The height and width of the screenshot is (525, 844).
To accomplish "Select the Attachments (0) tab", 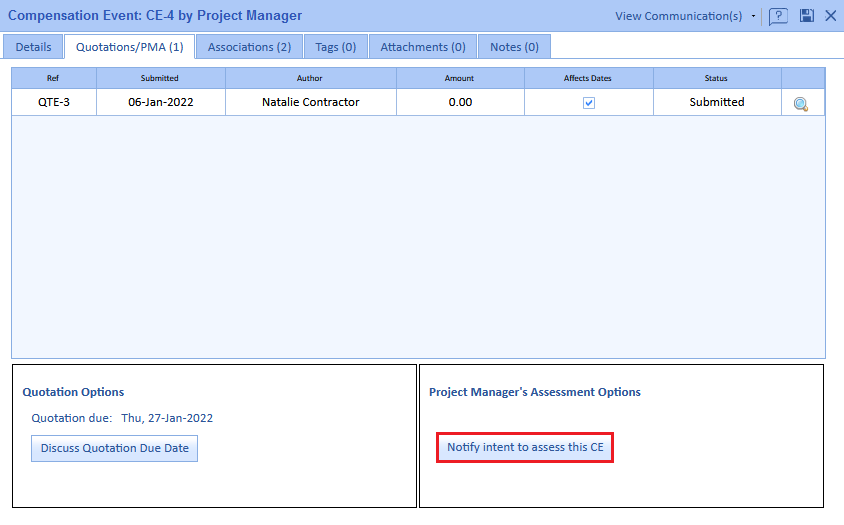I will pos(422,47).
